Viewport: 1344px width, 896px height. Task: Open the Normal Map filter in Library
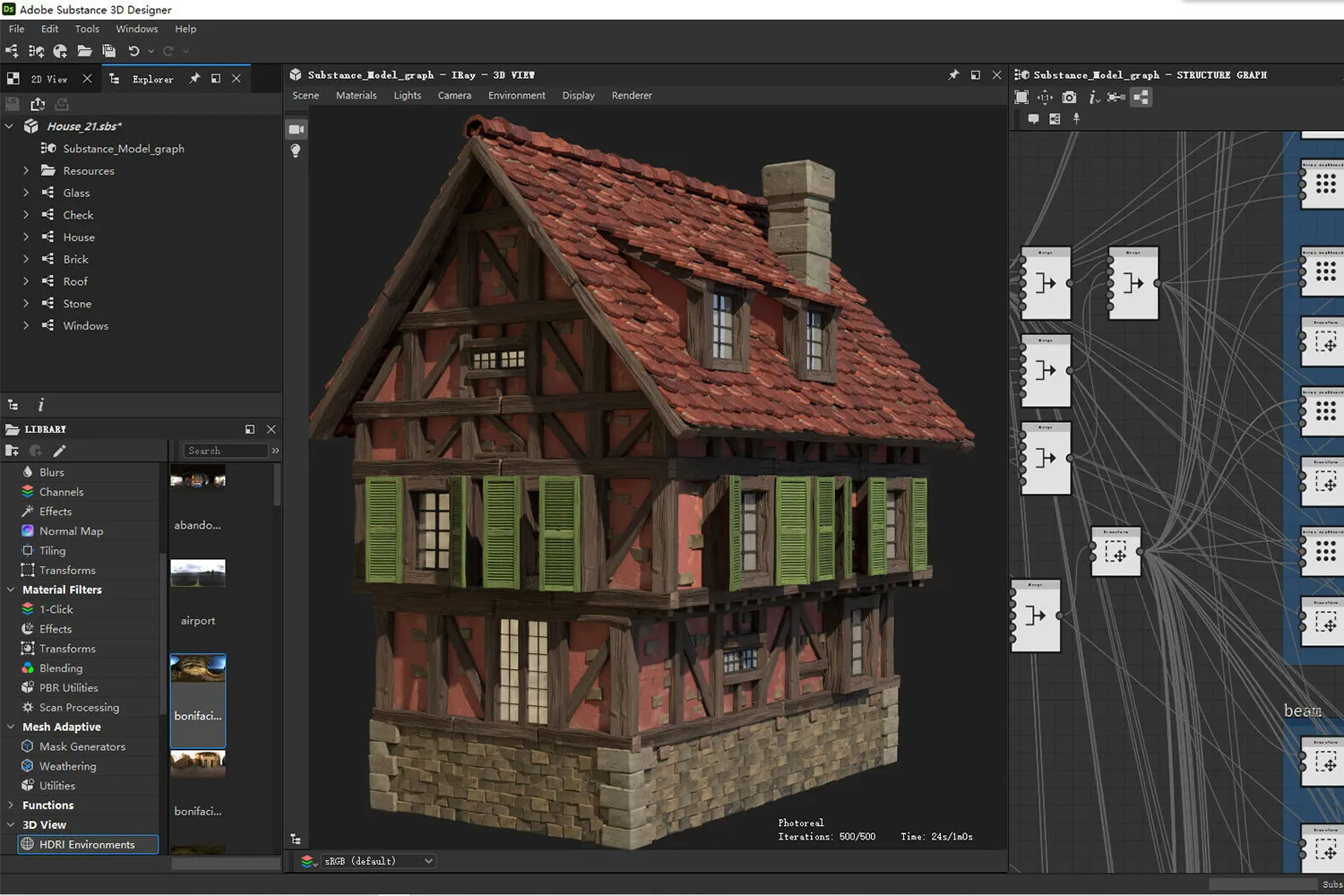pos(71,530)
